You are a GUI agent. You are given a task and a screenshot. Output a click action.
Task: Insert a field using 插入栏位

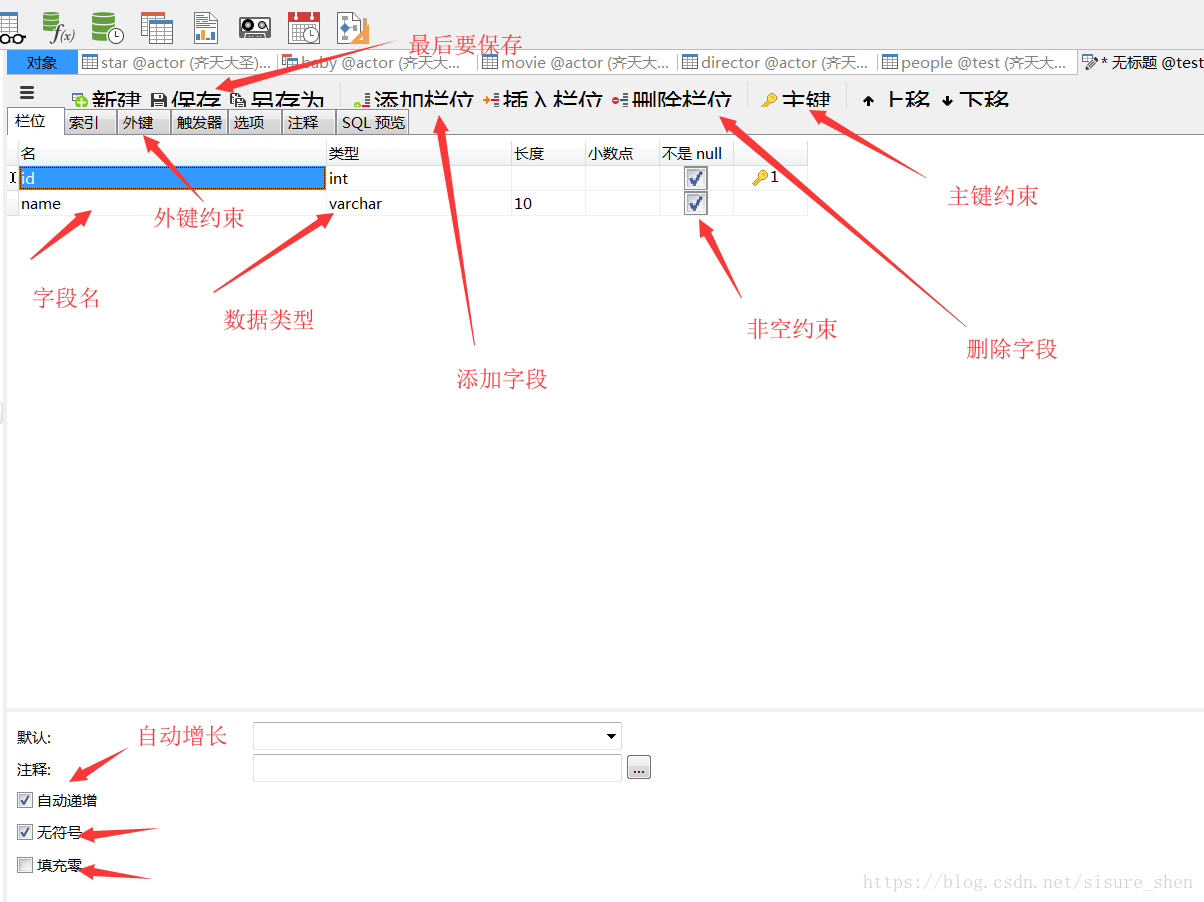545,98
